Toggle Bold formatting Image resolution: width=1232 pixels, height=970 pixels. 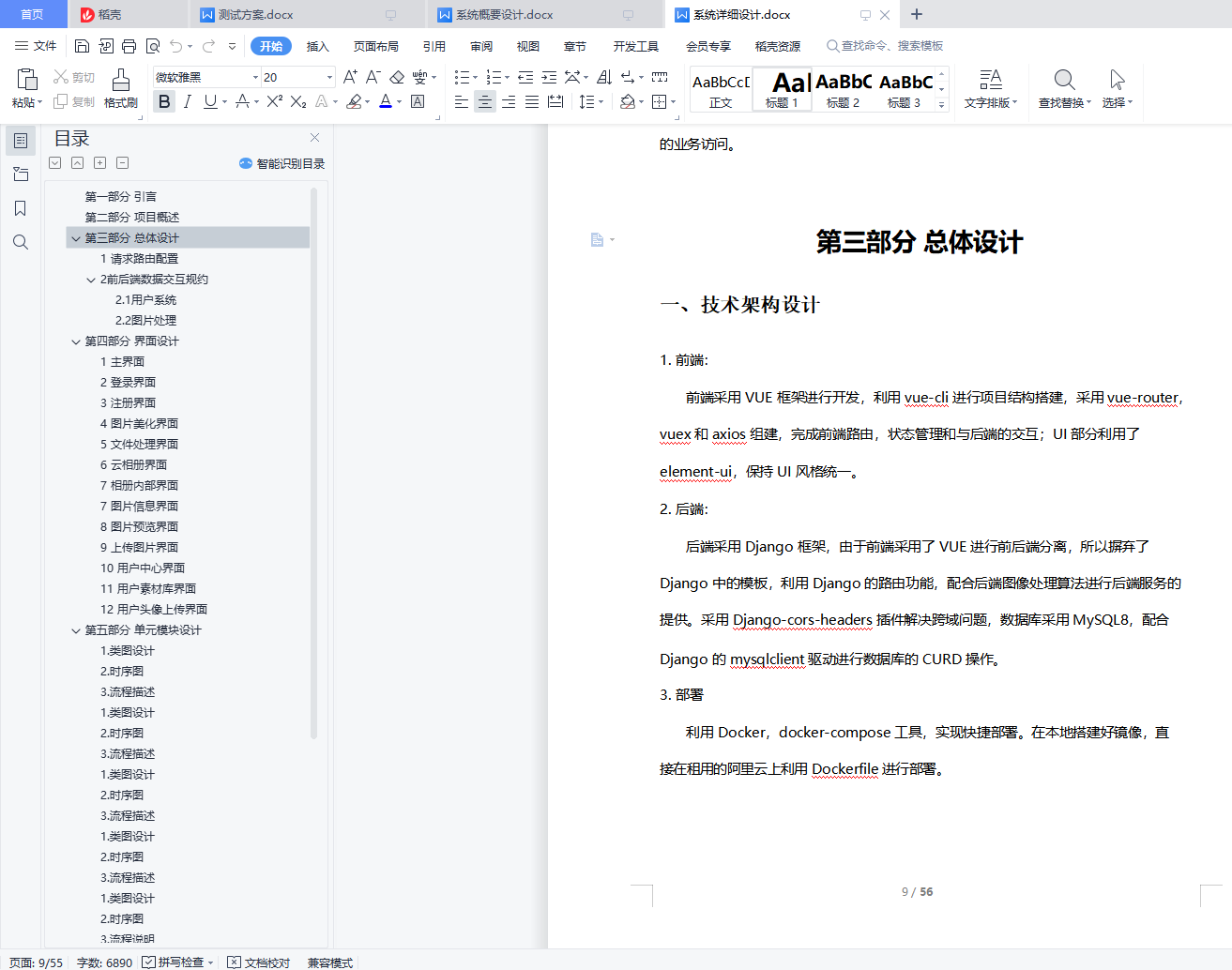[x=164, y=101]
